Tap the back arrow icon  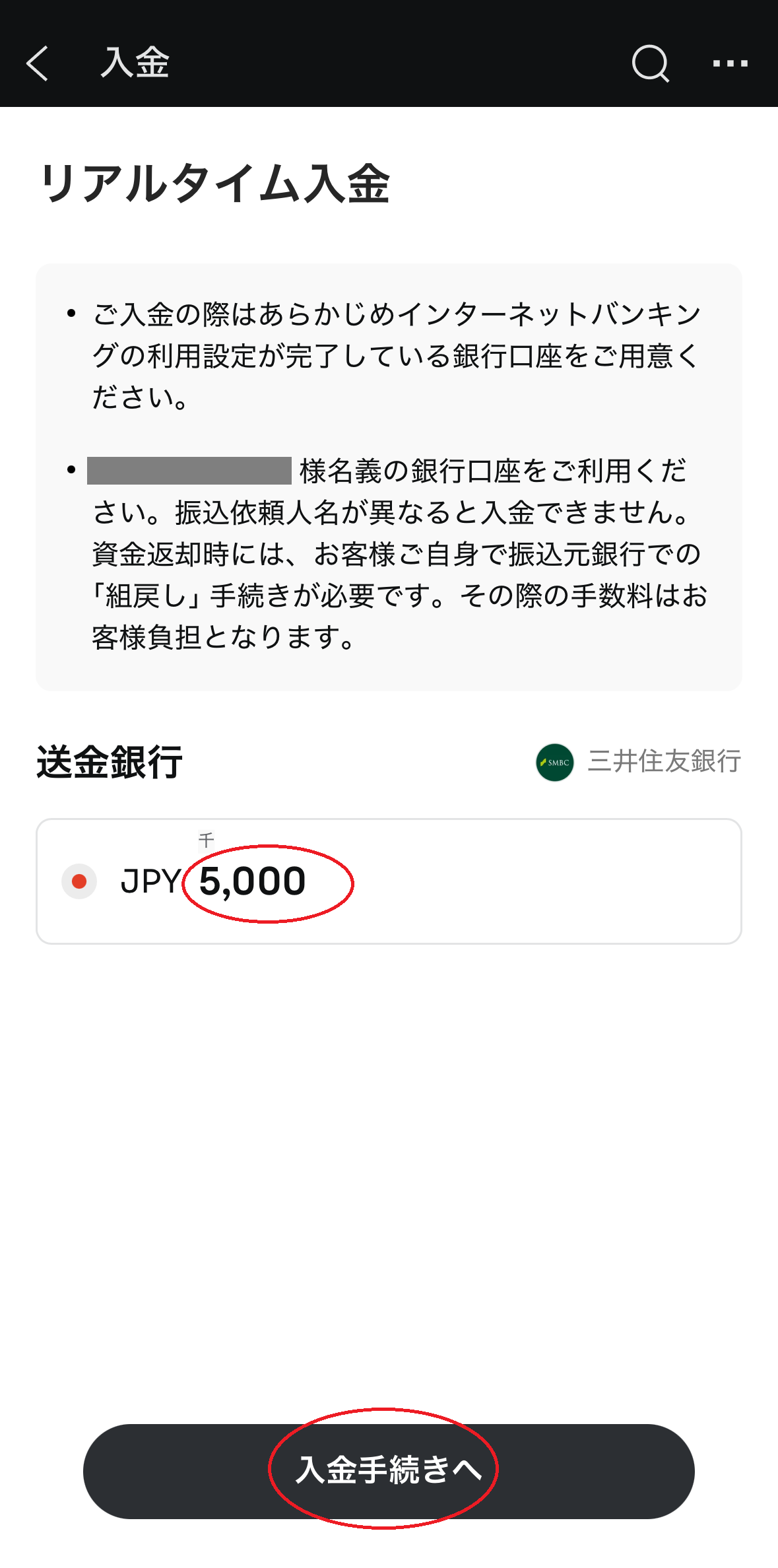38,63
